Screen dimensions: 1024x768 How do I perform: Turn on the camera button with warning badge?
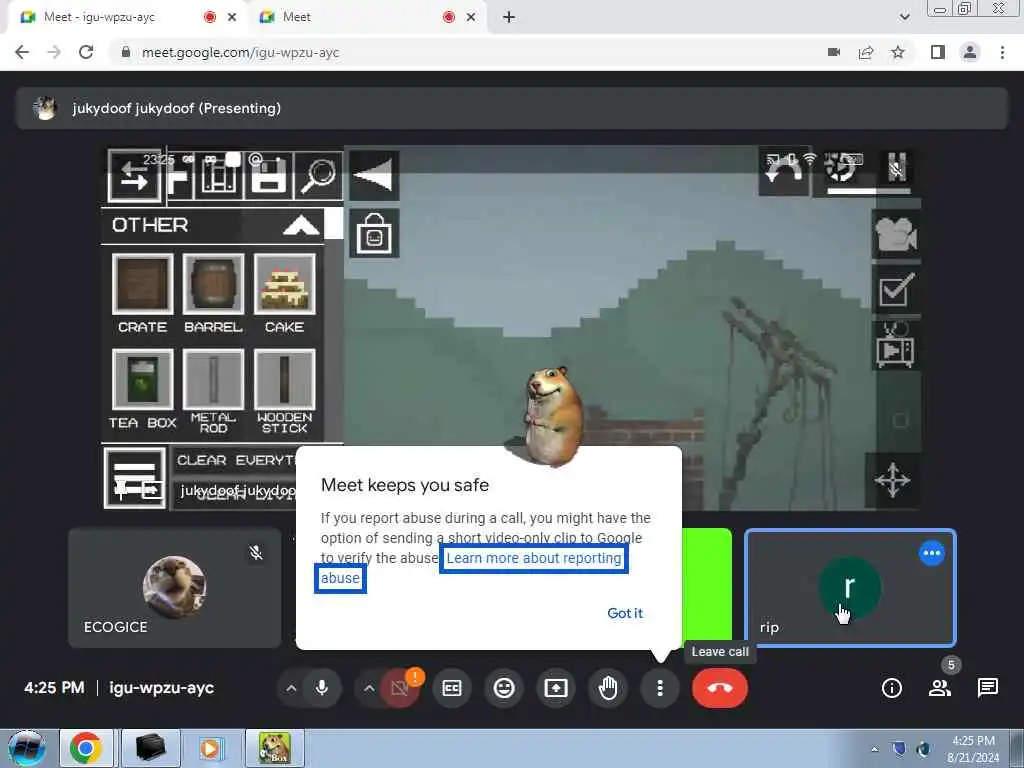pyautogui.click(x=400, y=688)
